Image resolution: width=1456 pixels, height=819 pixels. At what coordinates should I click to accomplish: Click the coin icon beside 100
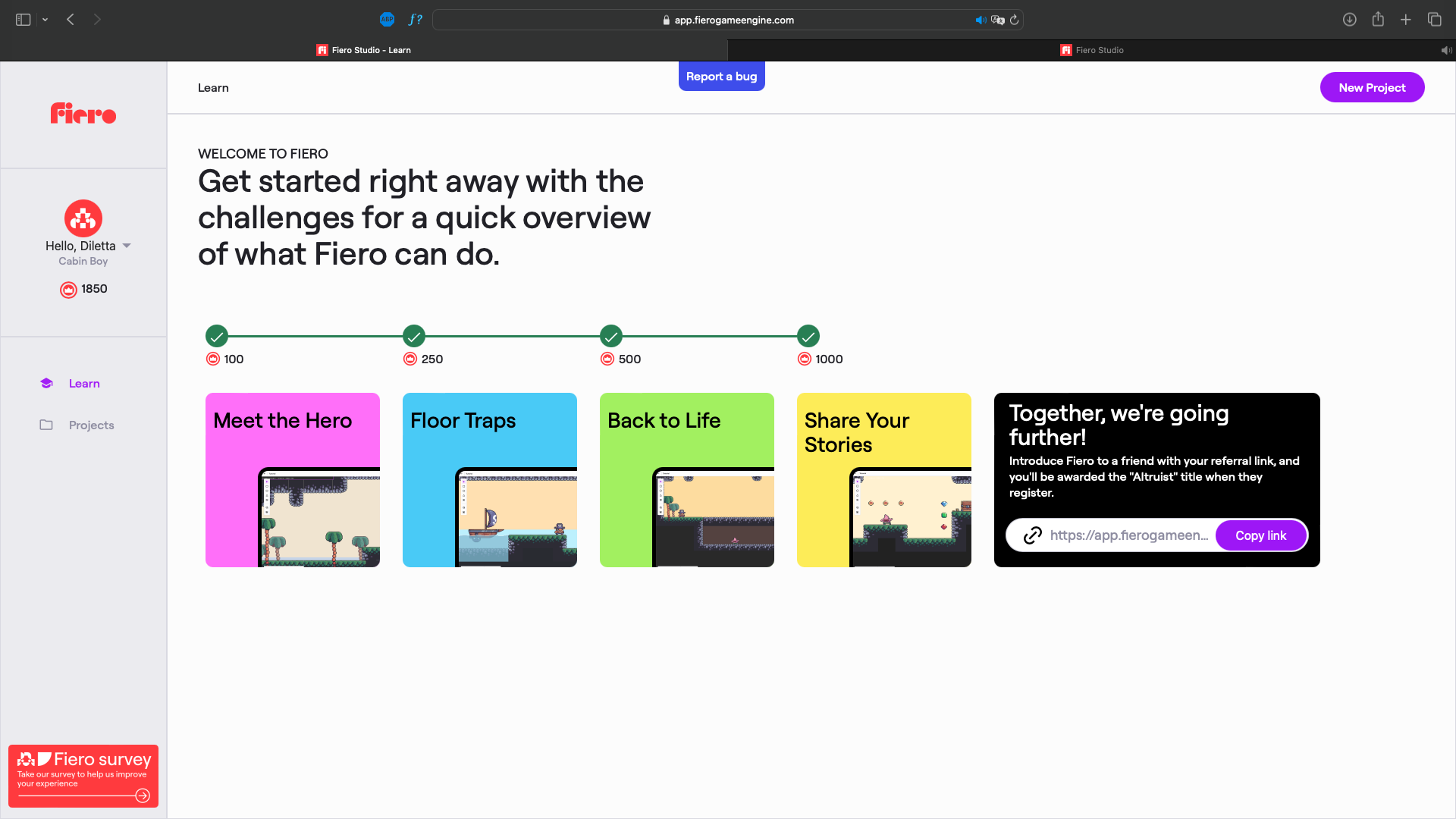pyautogui.click(x=213, y=359)
